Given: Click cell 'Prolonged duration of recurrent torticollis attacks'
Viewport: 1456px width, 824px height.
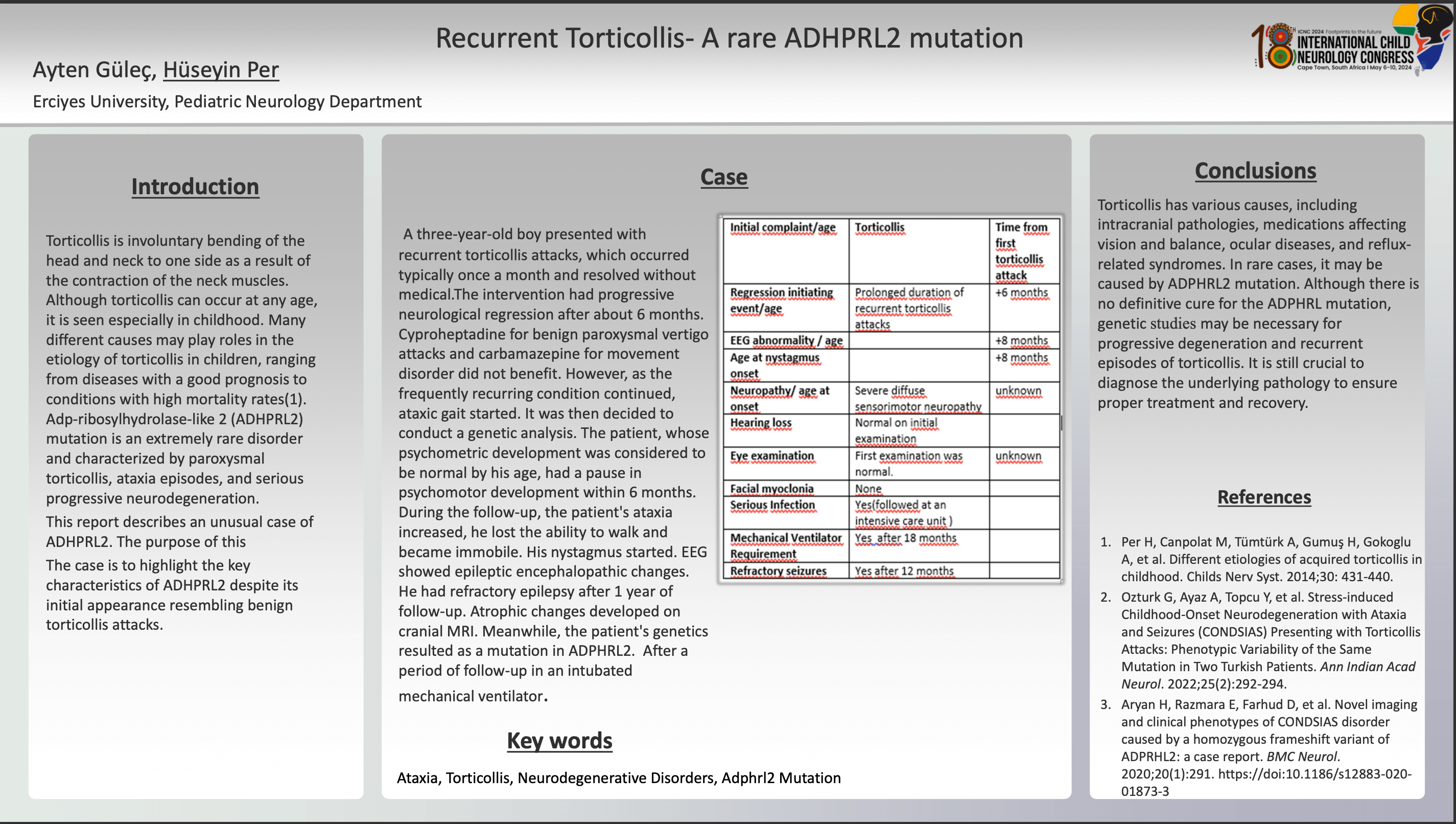Looking at the screenshot, I should click(919, 308).
